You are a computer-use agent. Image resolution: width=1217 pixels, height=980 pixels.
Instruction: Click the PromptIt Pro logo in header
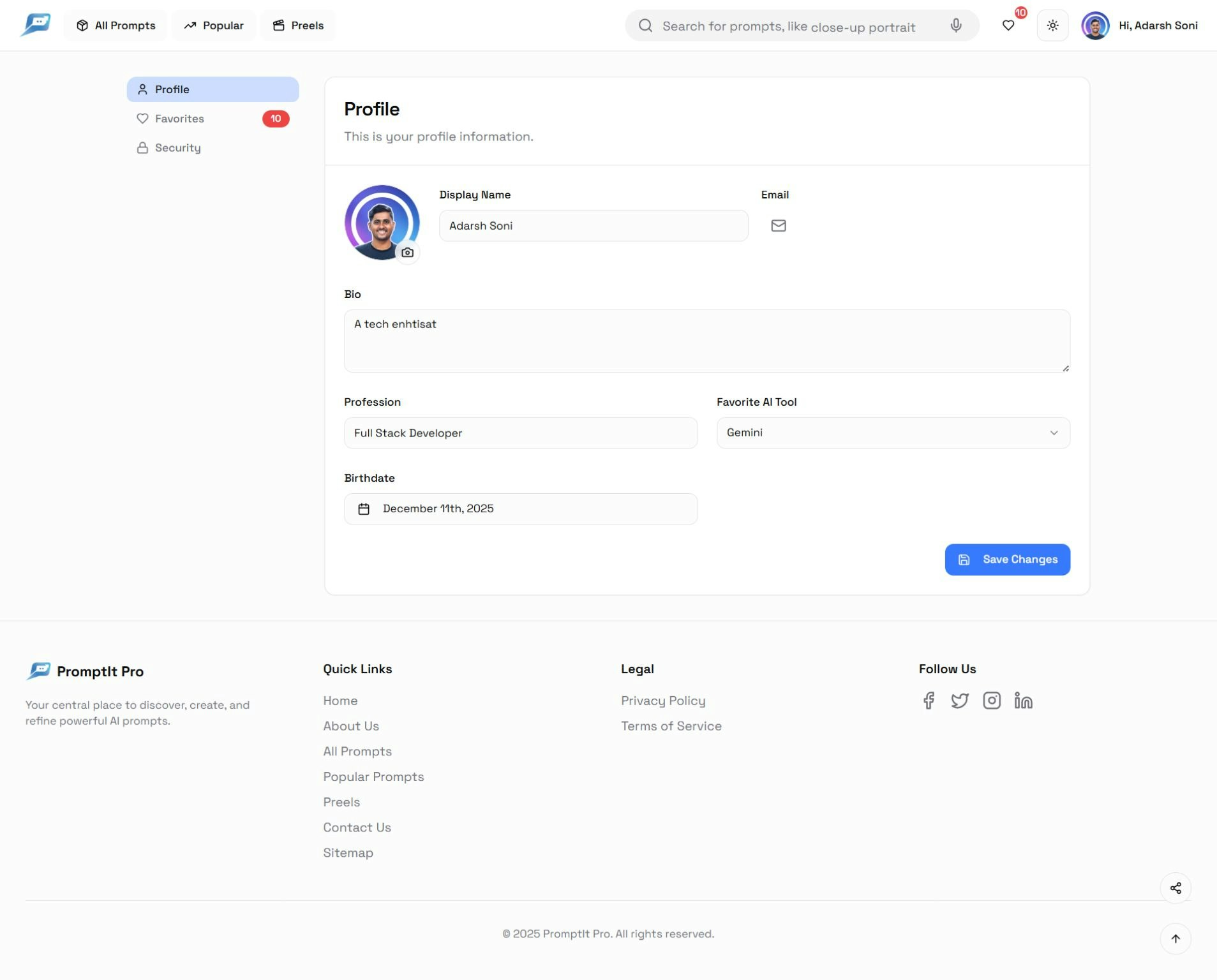36,26
